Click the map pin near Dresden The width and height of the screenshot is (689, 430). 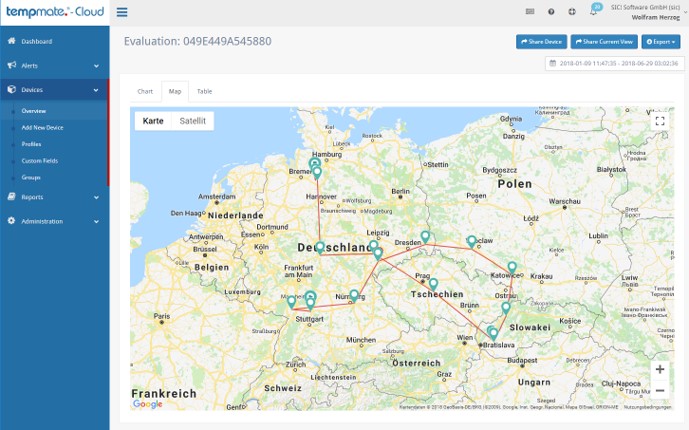click(x=425, y=237)
